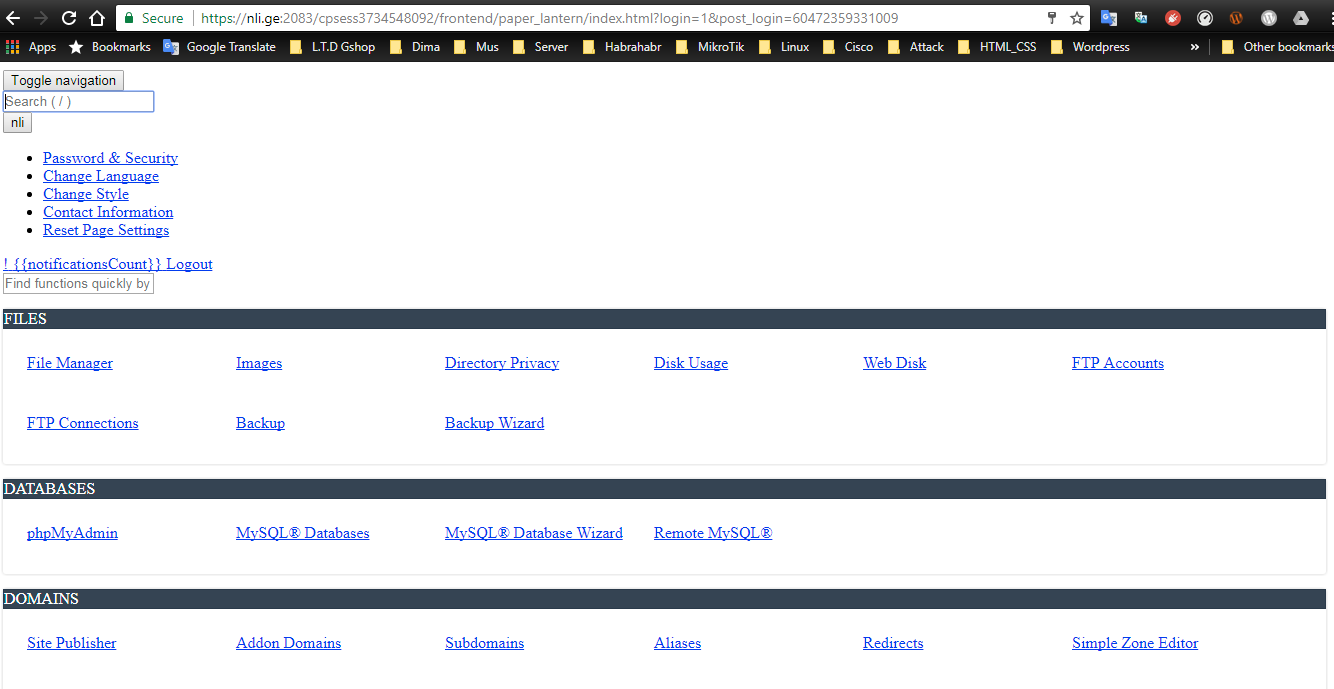Open the Server bookmark folder
1334x689 pixels.
(539, 47)
